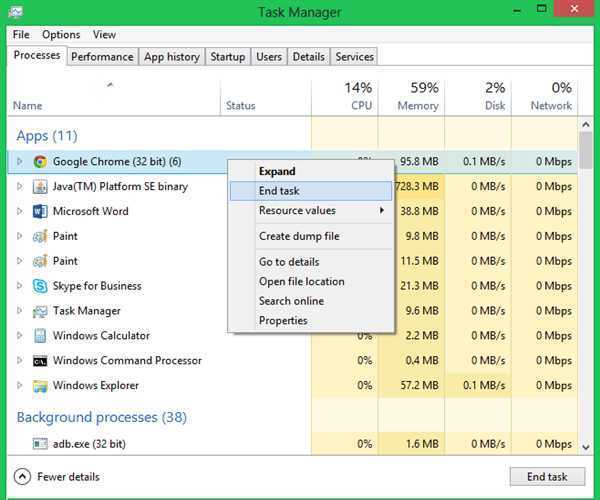Click the Windows Explorer folder icon
Screen dimensions: 600x500
(x=40, y=386)
